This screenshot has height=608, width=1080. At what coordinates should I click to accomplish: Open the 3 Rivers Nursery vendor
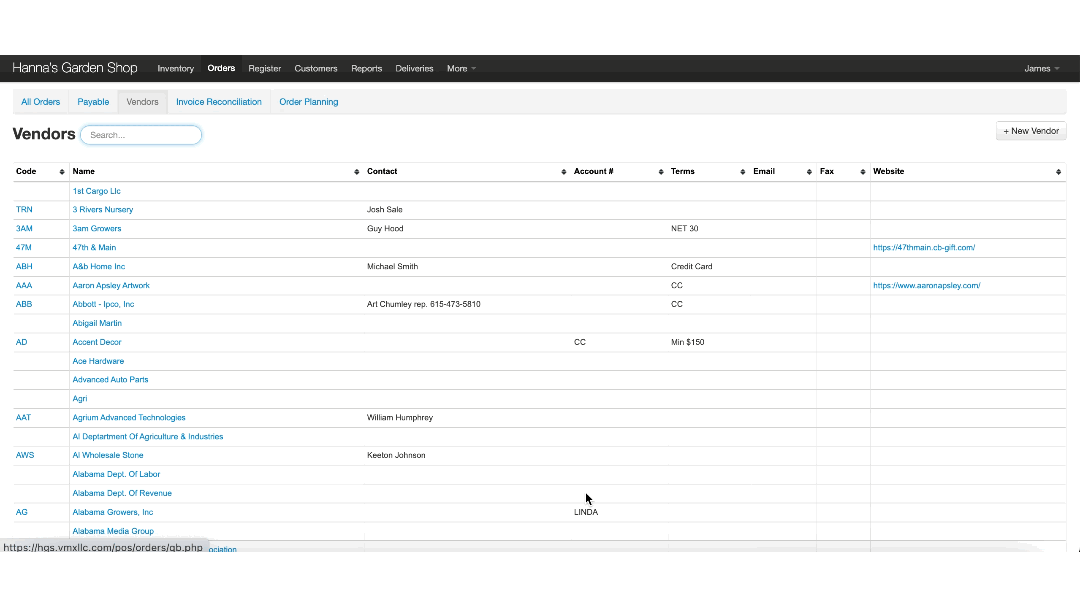pyautogui.click(x=102, y=210)
